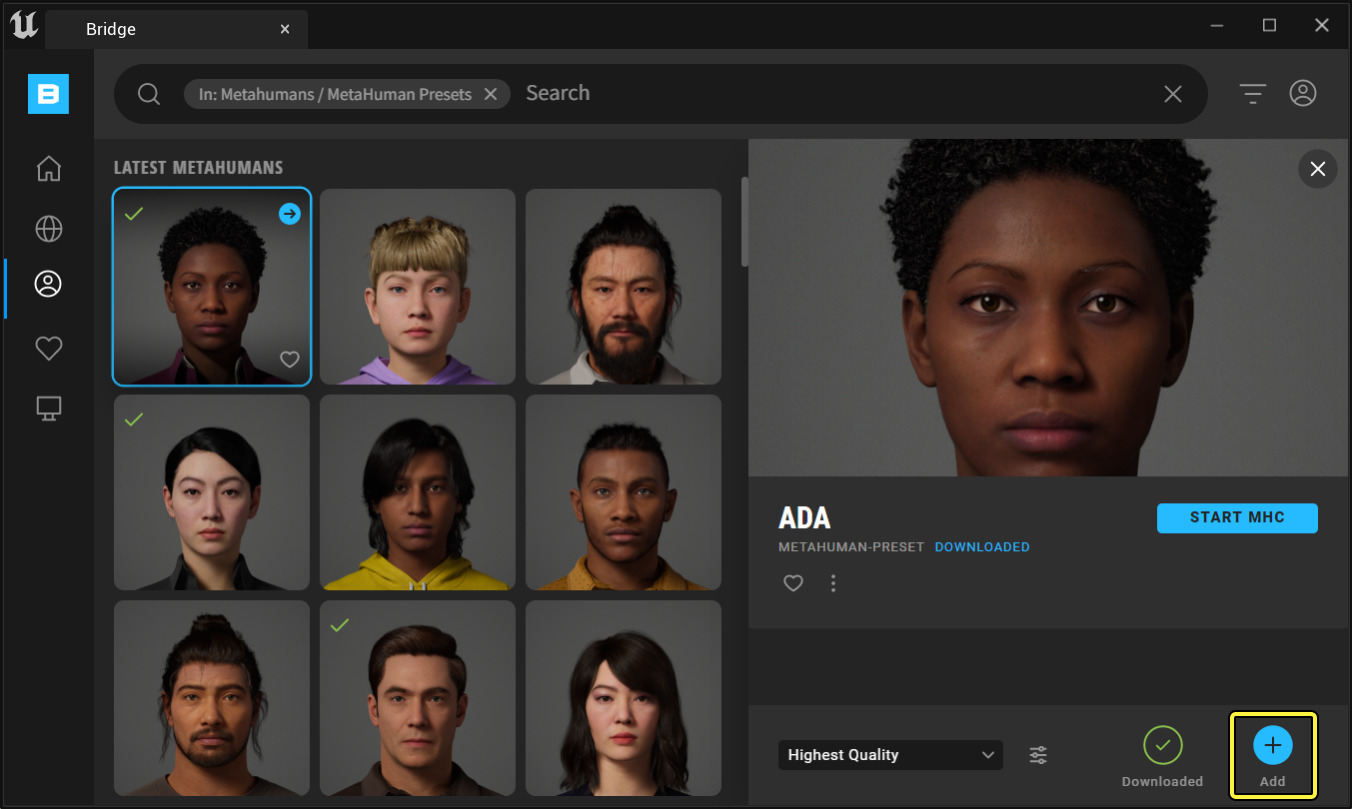Viewport: 1352px width, 809px height.
Task: Open the Local monitor icon in sidebar
Action: pos(48,407)
